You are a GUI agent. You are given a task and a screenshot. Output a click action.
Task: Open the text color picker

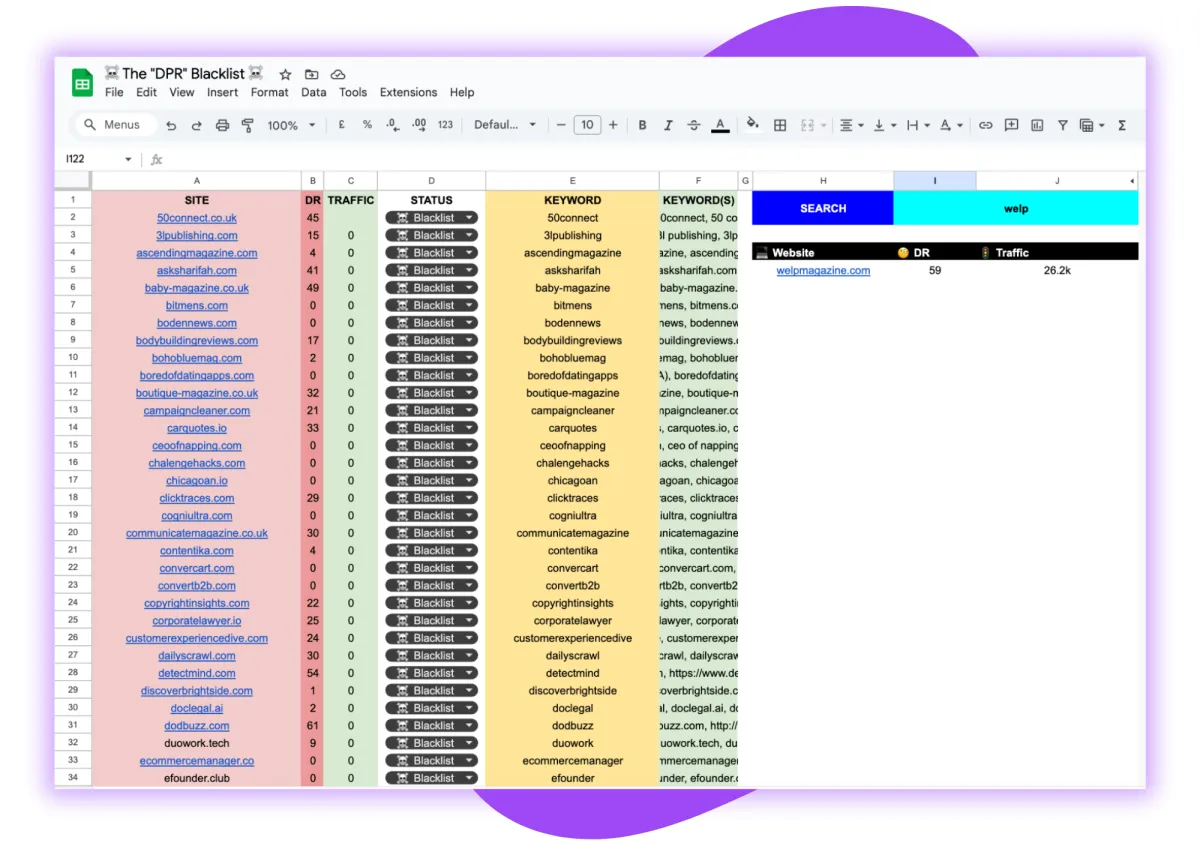[x=720, y=125]
